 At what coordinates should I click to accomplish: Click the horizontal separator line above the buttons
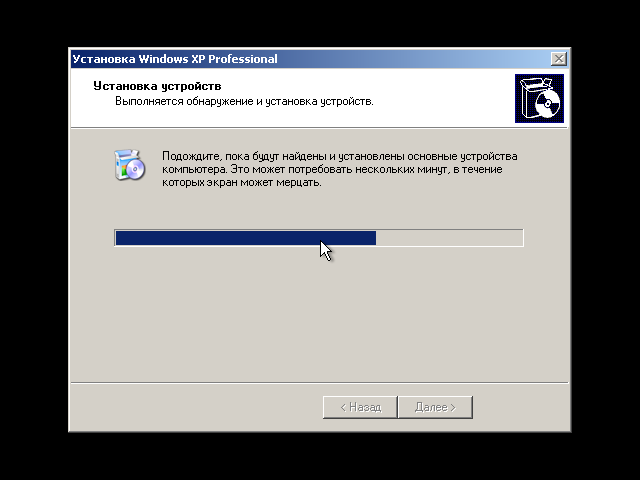(x=319, y=383)
